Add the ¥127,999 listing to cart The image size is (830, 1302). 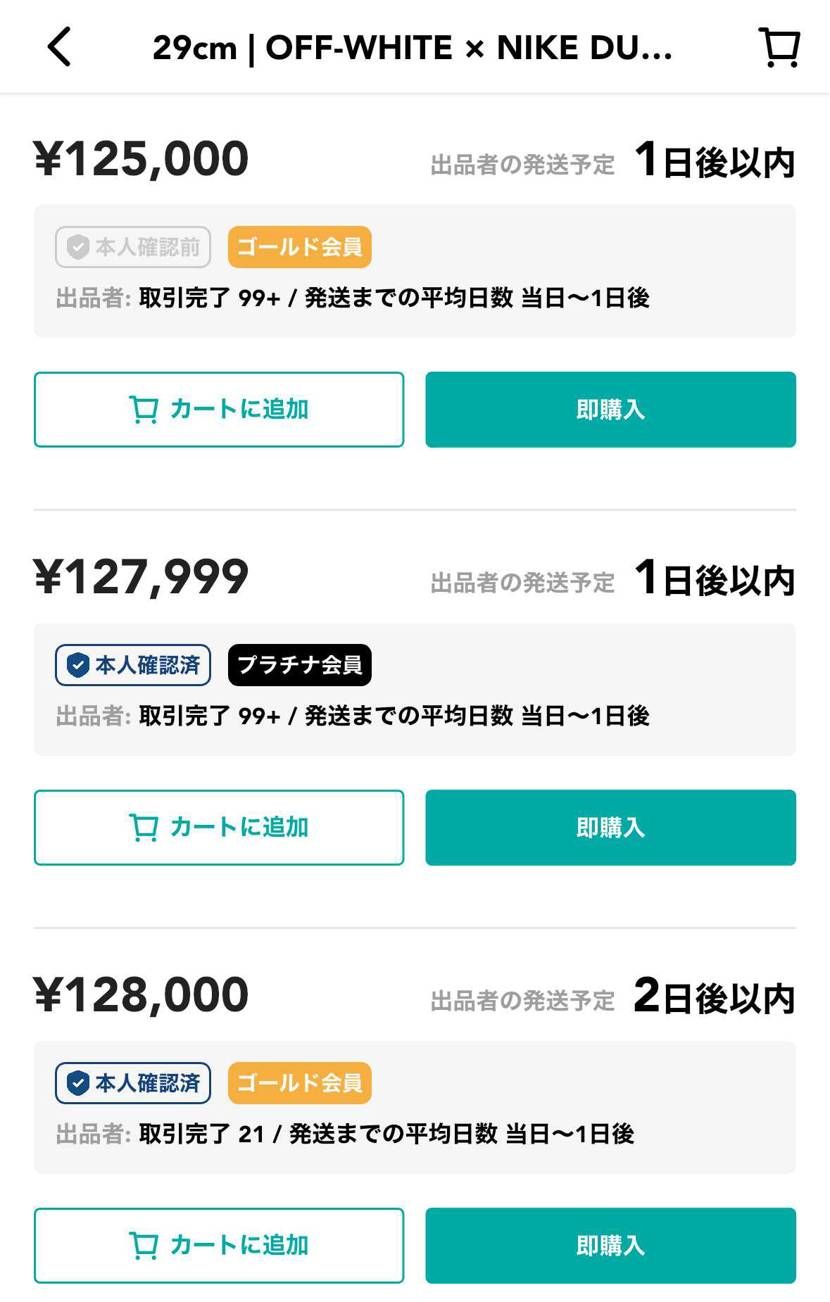click(x=219, y=828)
